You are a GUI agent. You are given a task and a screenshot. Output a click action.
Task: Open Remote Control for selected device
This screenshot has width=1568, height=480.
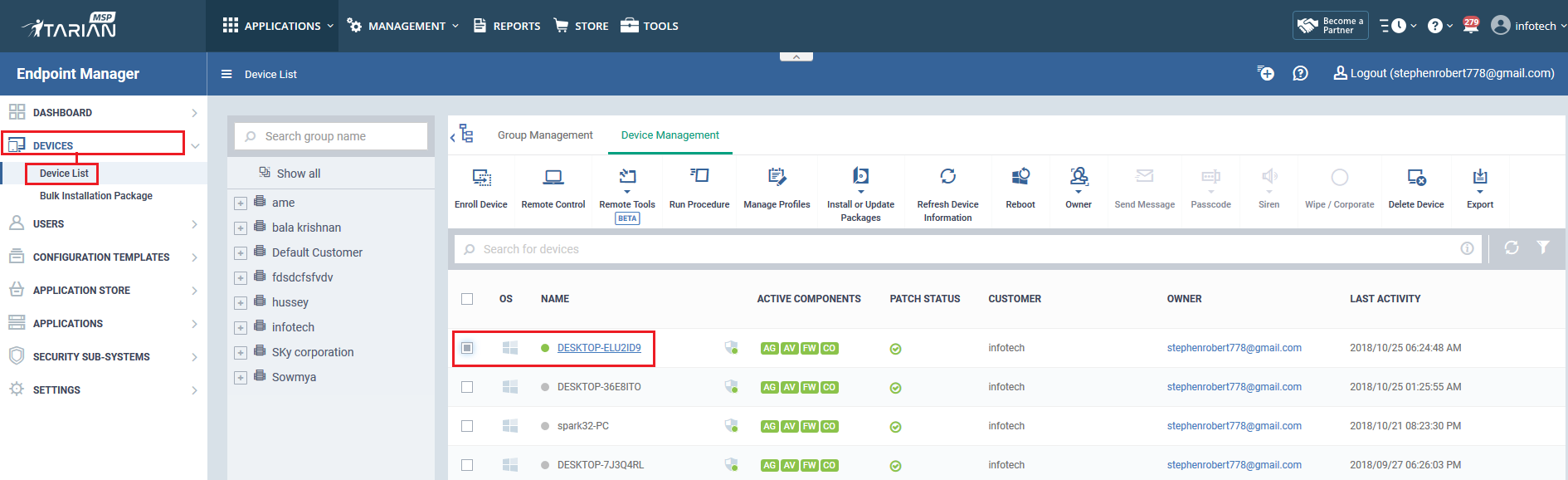[x=553, y=189]
